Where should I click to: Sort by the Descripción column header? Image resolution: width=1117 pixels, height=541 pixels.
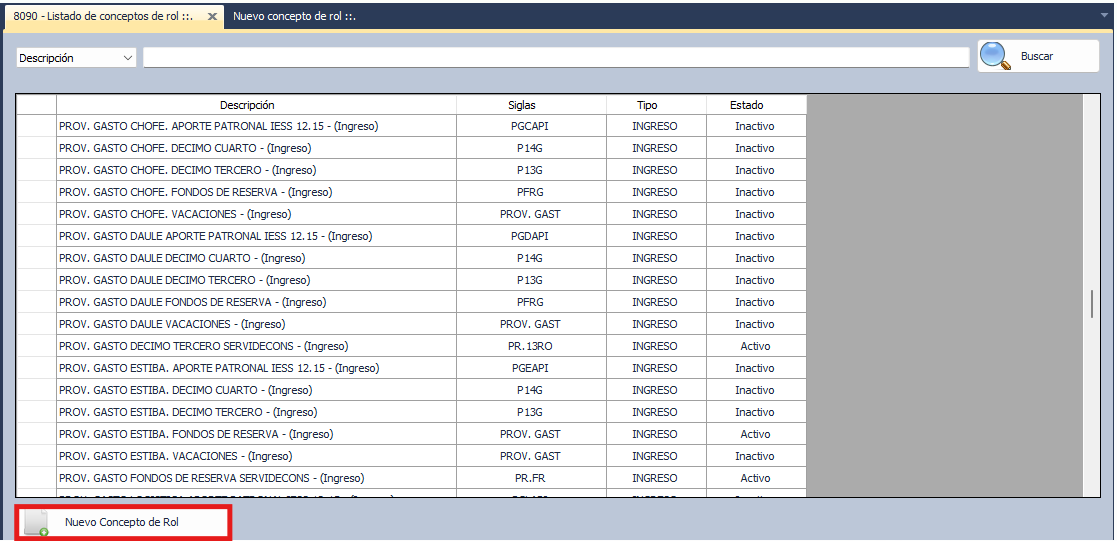point(247,105)
